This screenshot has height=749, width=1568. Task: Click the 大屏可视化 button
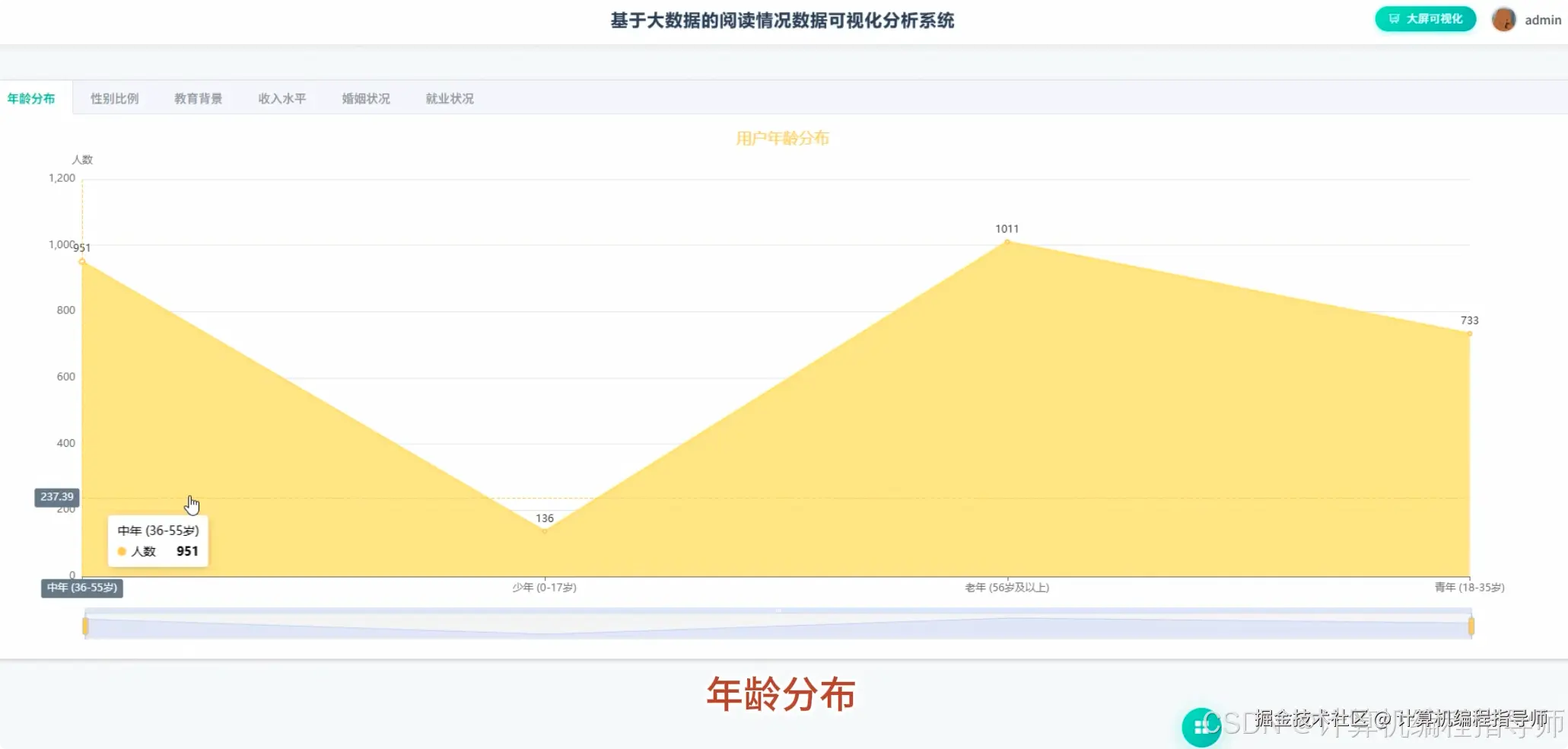point(1424,18)
